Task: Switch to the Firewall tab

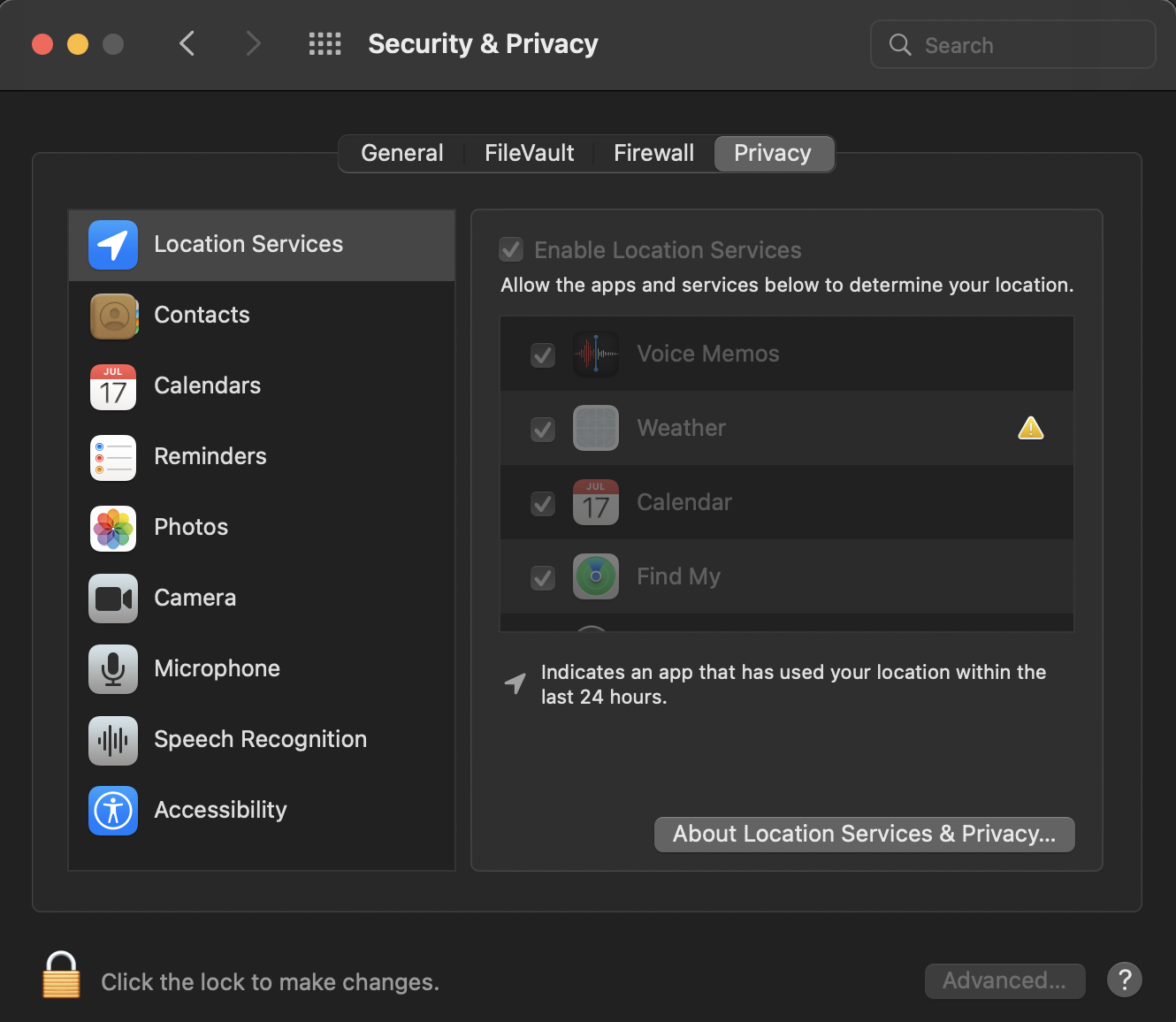Action: click(x=653, y=154)
